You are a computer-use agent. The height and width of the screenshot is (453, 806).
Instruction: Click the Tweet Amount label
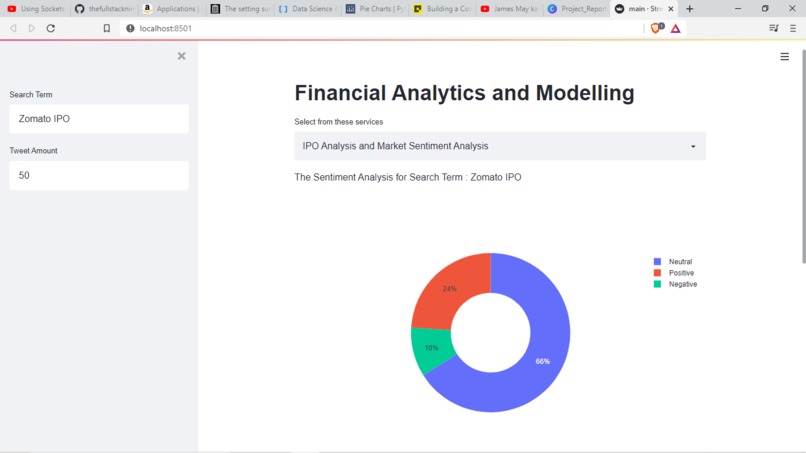coord(33,151)
